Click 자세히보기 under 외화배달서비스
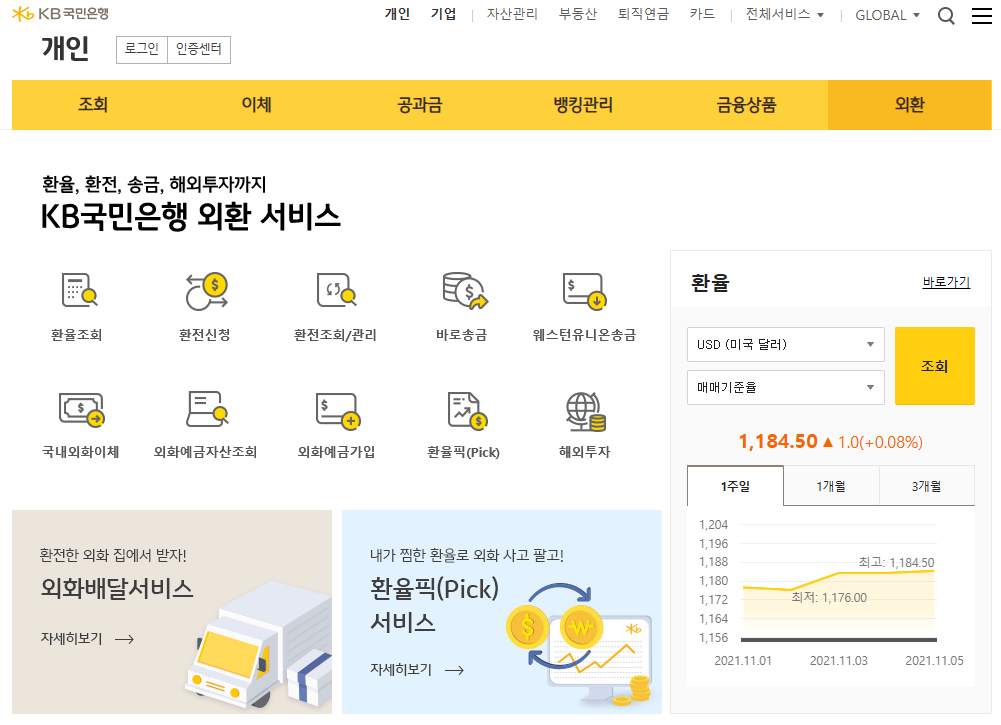The width and height of the screenshot is (1001, 725). click(x=72, y=638)
